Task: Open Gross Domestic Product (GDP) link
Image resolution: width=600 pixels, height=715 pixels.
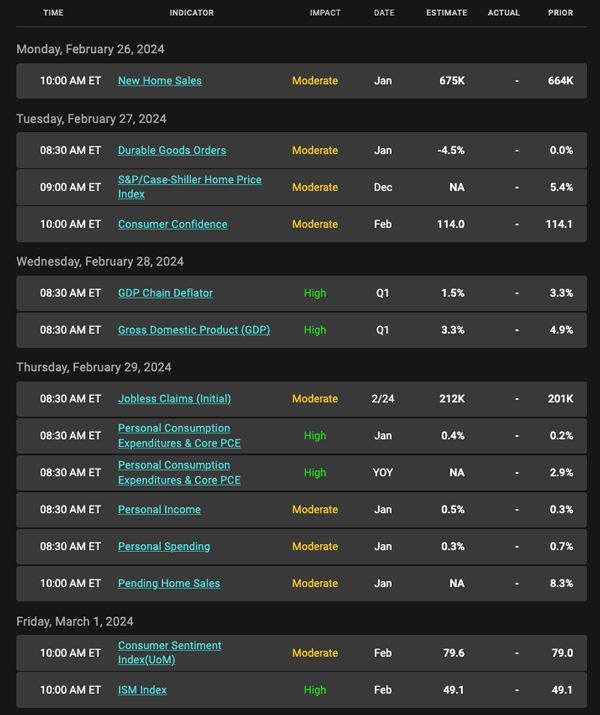Action: 194,330
